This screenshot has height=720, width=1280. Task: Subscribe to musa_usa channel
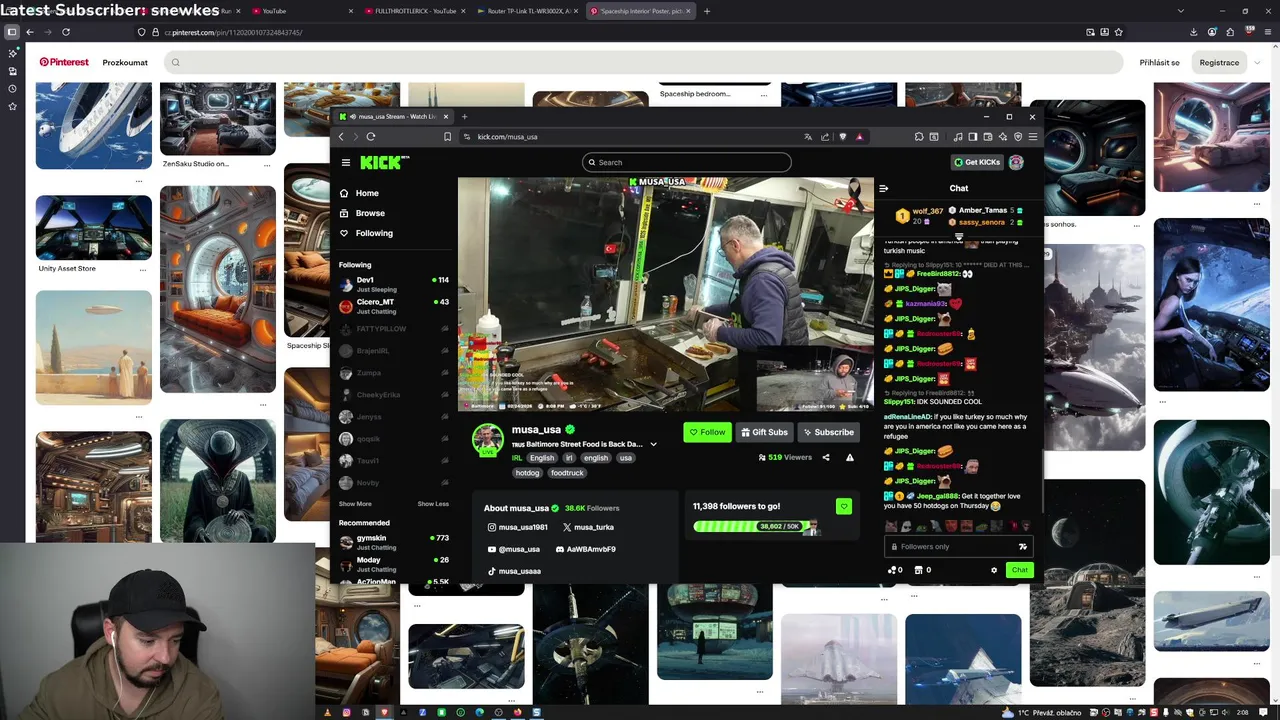828,432
